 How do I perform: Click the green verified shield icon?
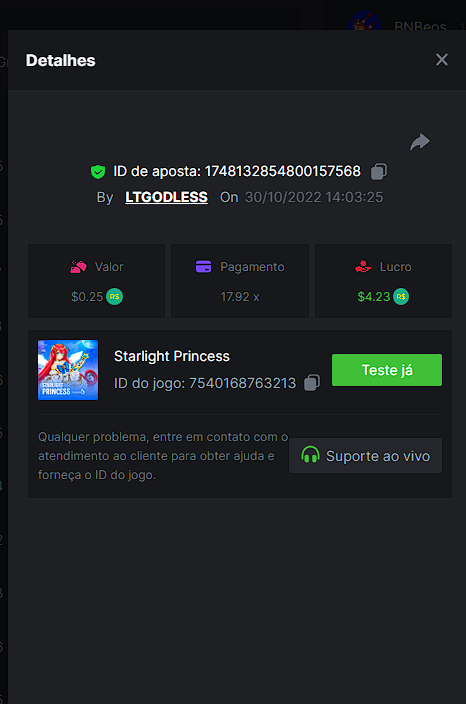pos(98,172)
